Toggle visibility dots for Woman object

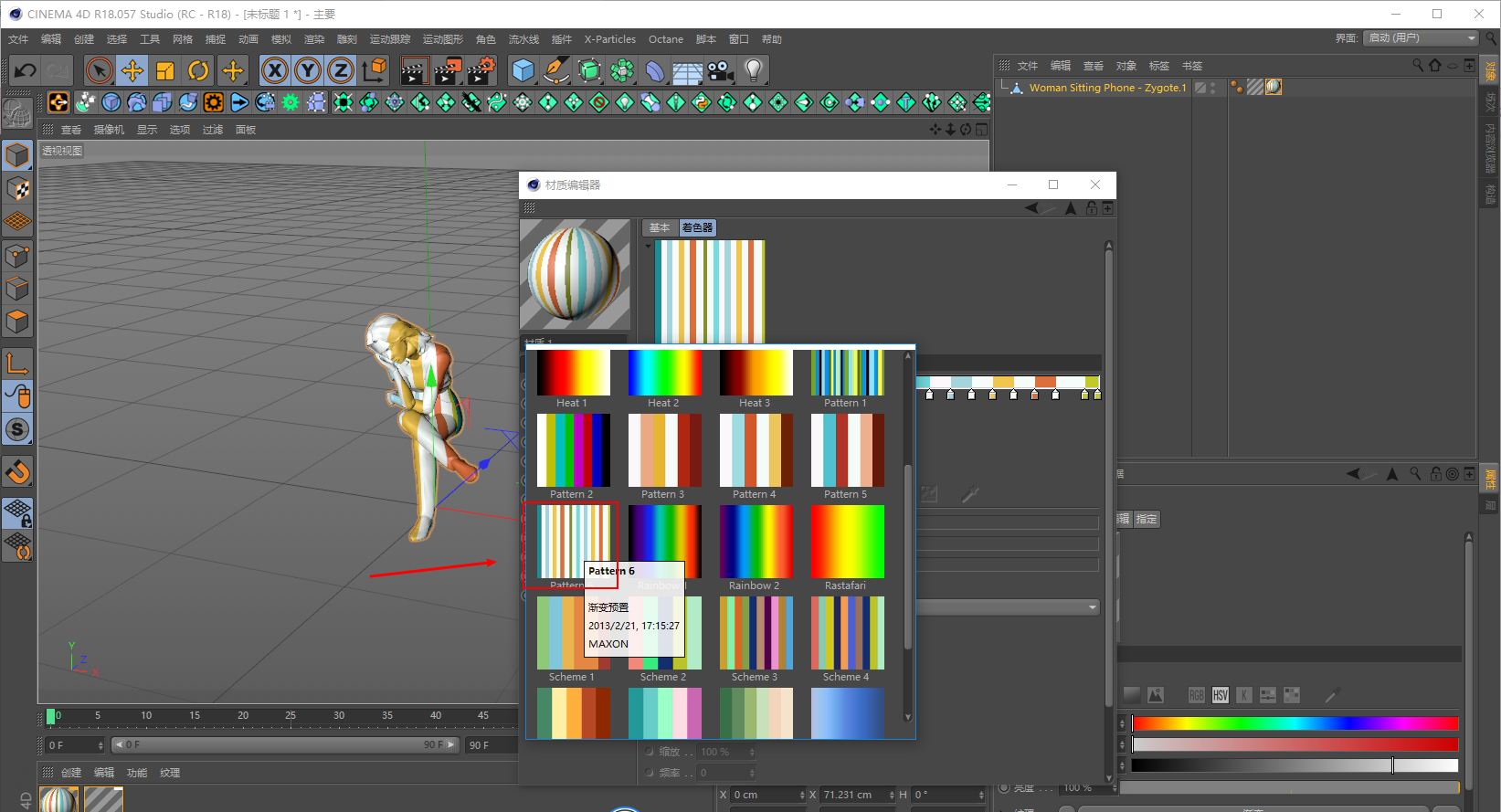pyautogui.click(x=1213, y=88)
